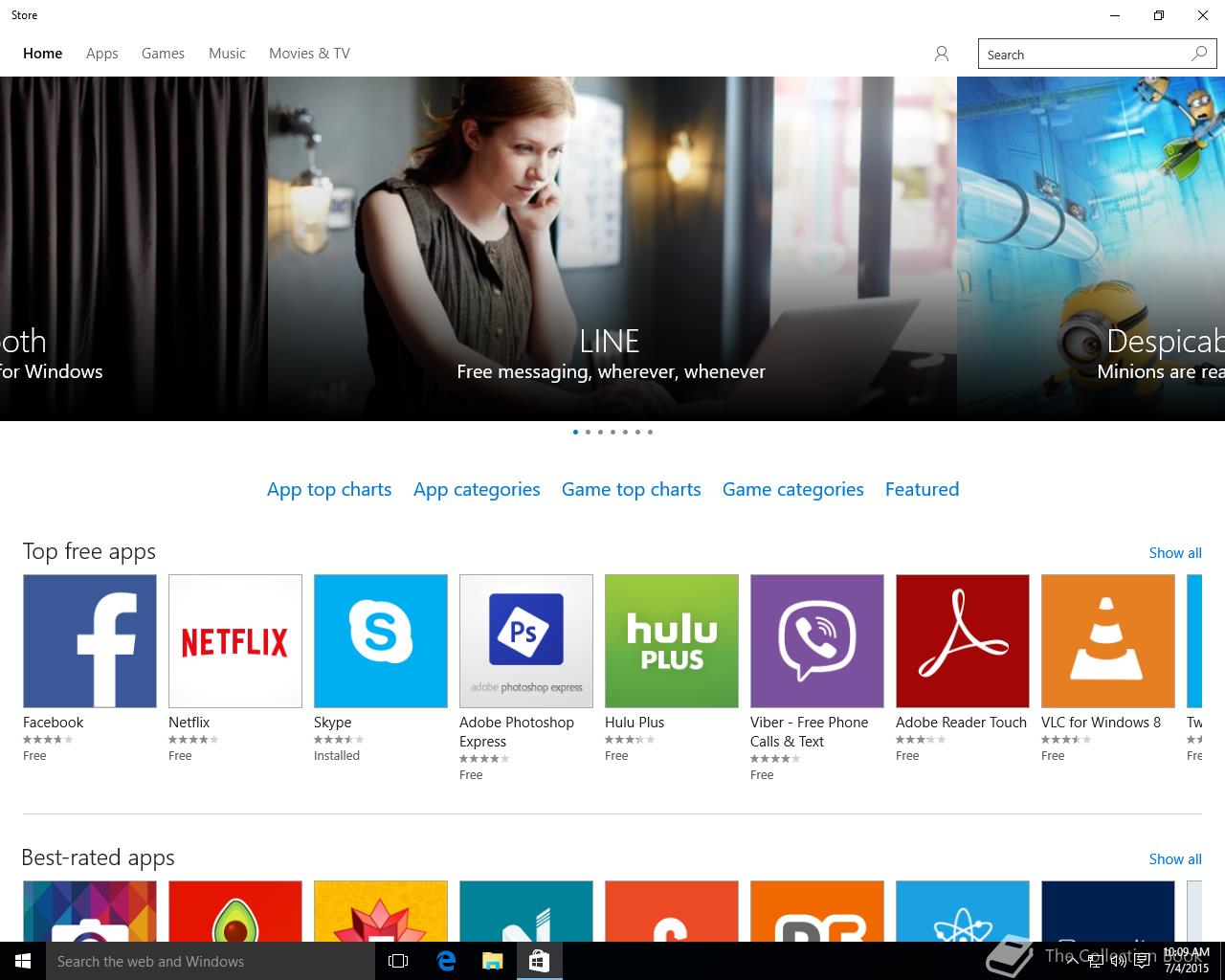Click the Hulu Plus app name
This screenshot has width=1225, height=980.
(635, 723)
